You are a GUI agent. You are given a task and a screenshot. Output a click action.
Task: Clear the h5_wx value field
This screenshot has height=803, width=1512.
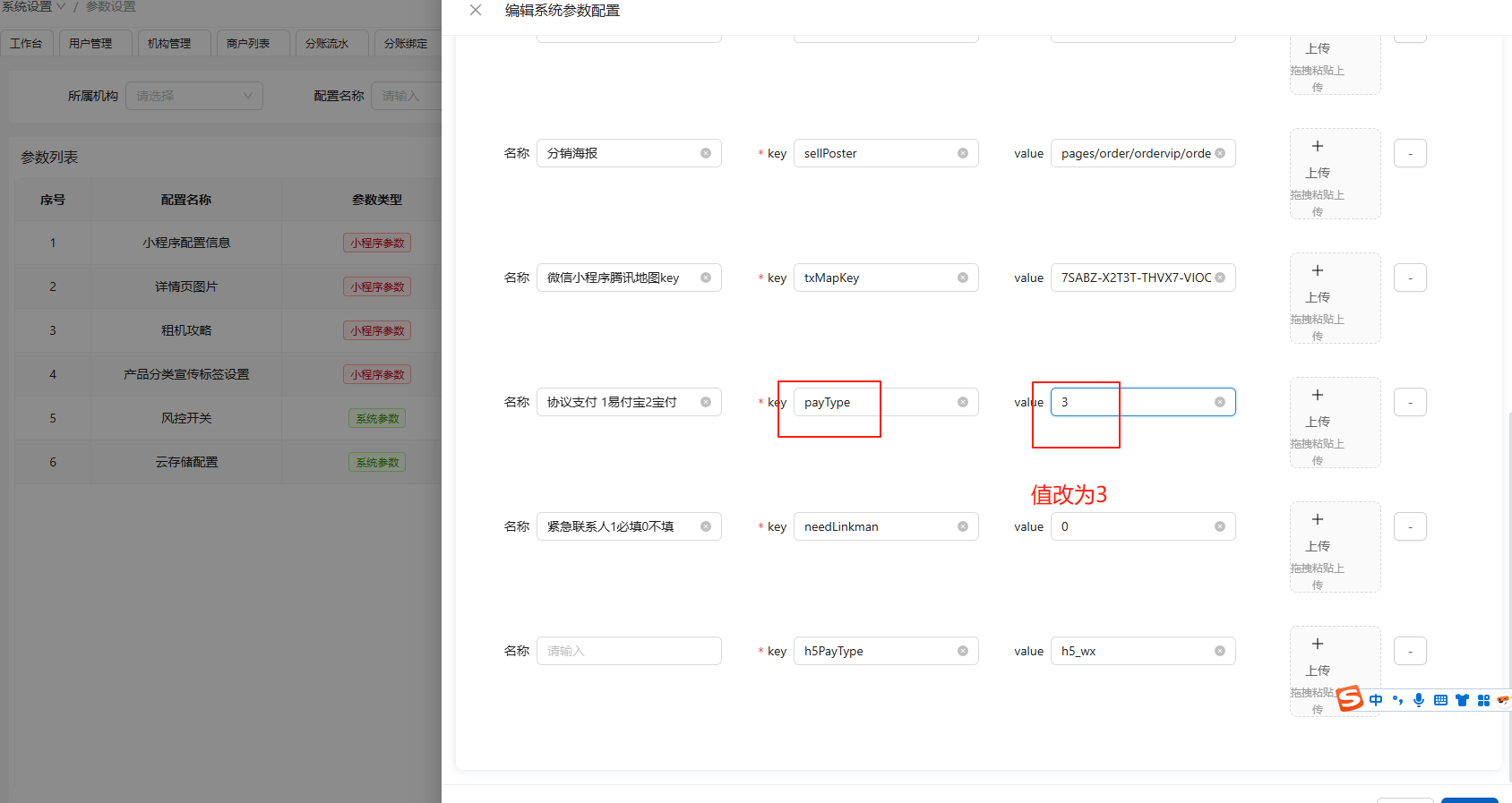tap(1220, 651)
